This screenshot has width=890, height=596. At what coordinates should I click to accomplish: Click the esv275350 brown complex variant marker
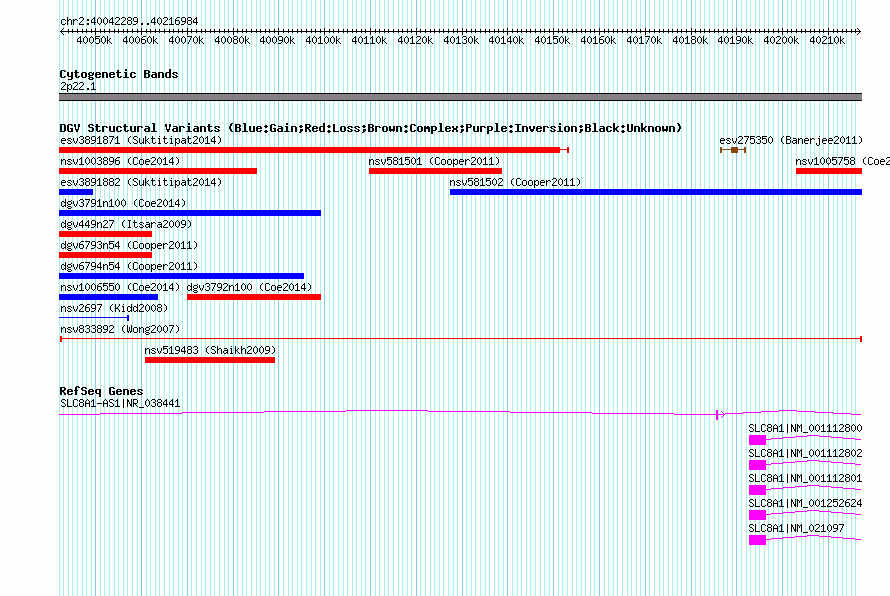pyautogui.click(x=733, y=150)
